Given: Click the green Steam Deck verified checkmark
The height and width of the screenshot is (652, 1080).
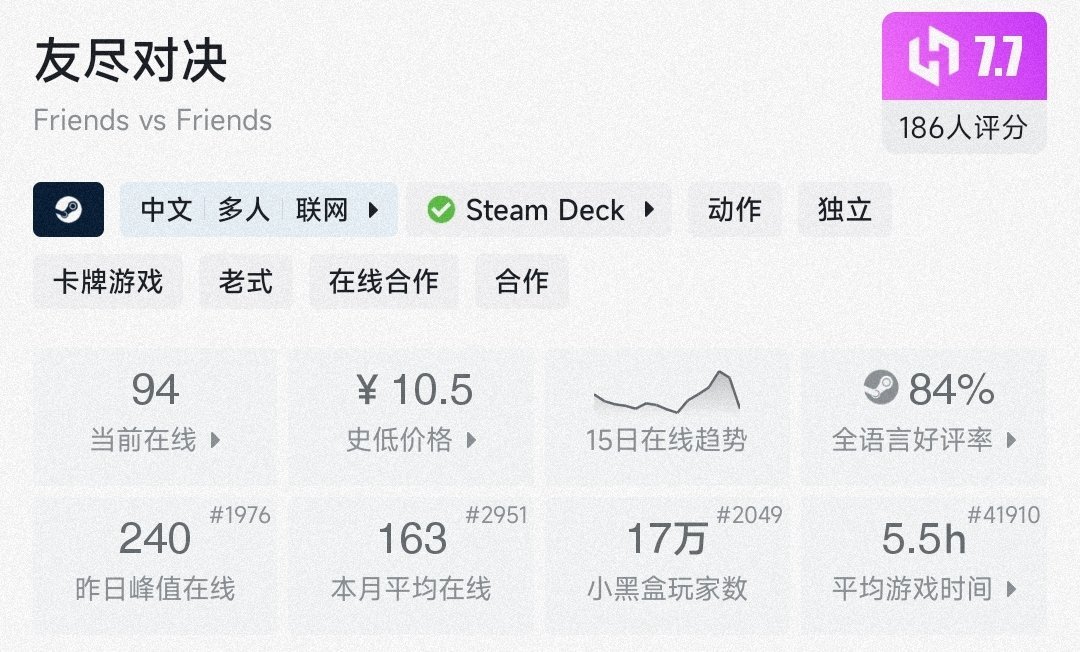Looking at the screenshot, I should tap(440, 210).
